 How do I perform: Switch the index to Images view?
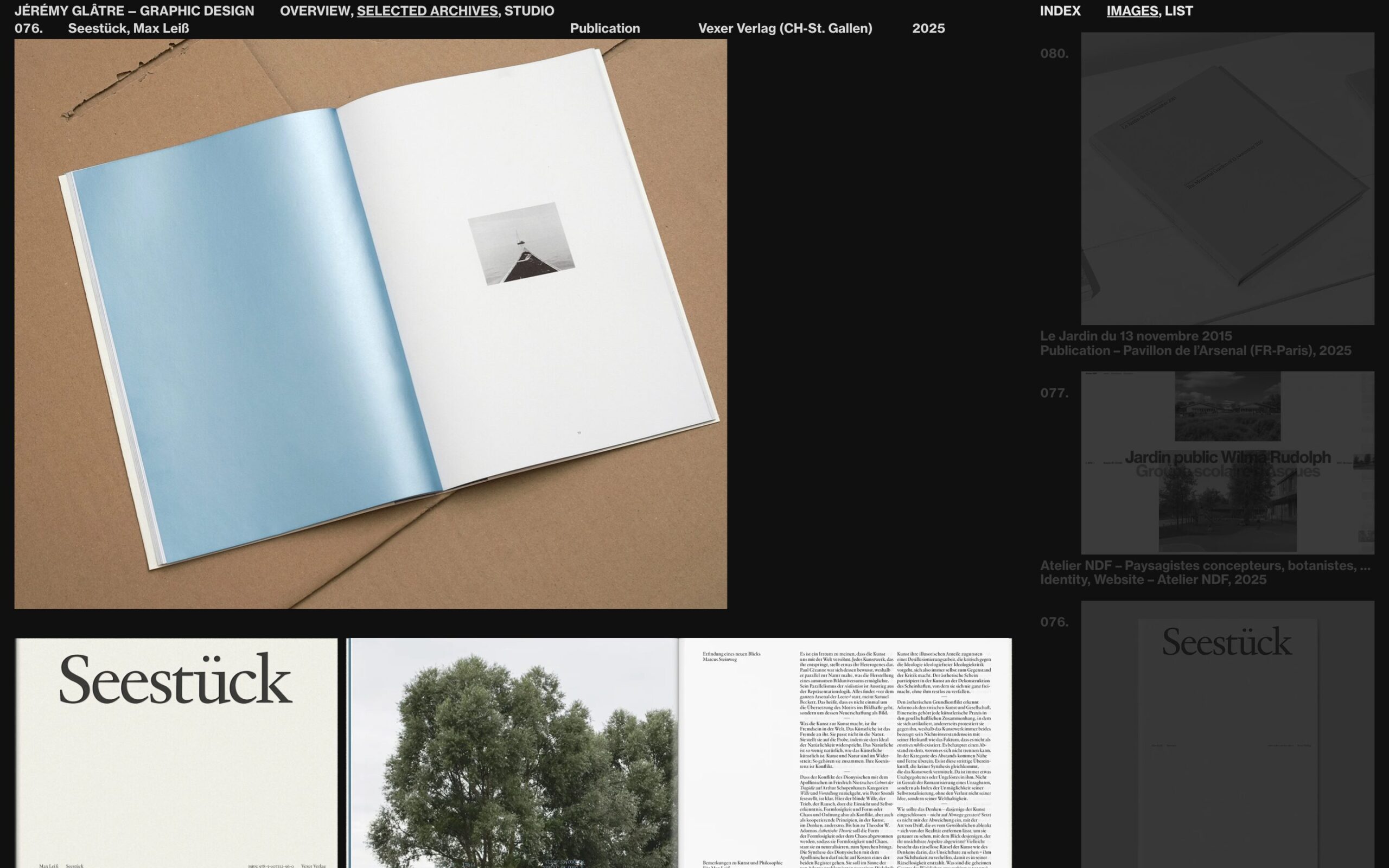pos(1132,11)
